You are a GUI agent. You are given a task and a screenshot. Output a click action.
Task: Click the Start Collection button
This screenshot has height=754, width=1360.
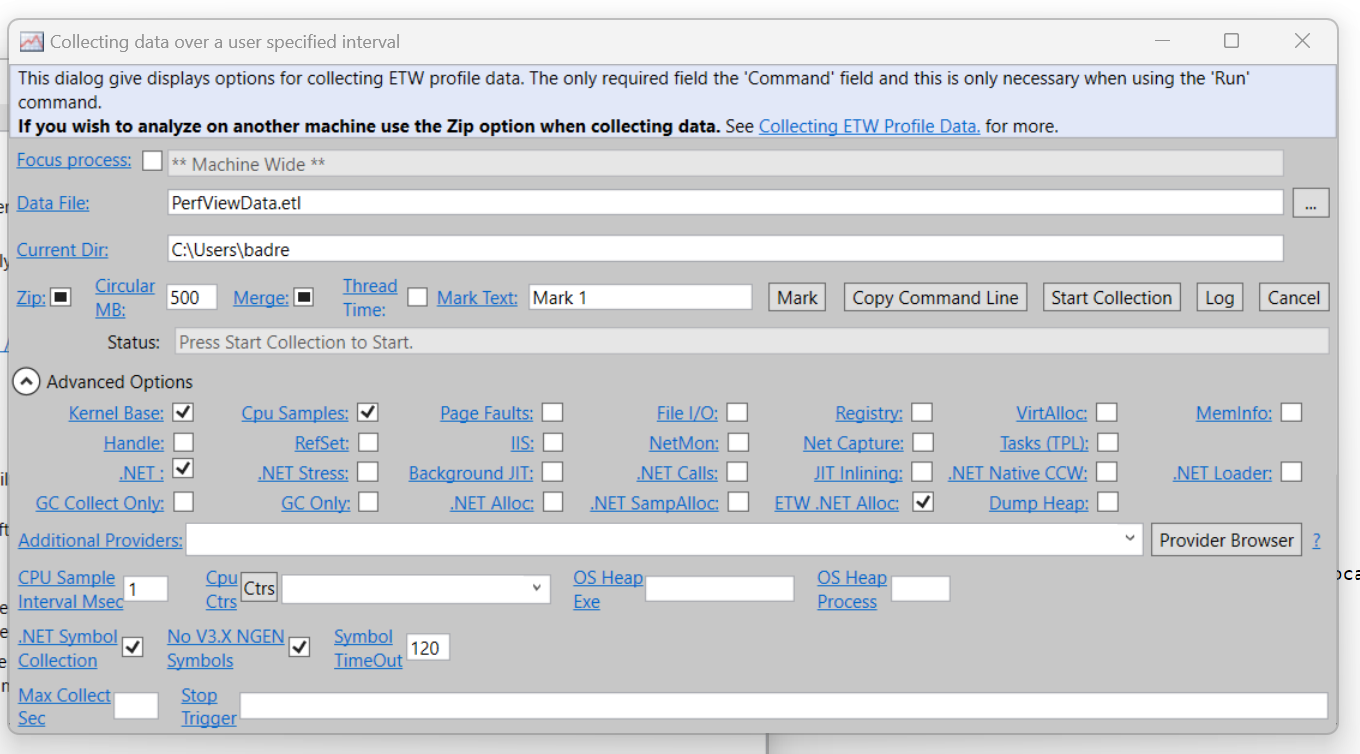point(1111,297)
